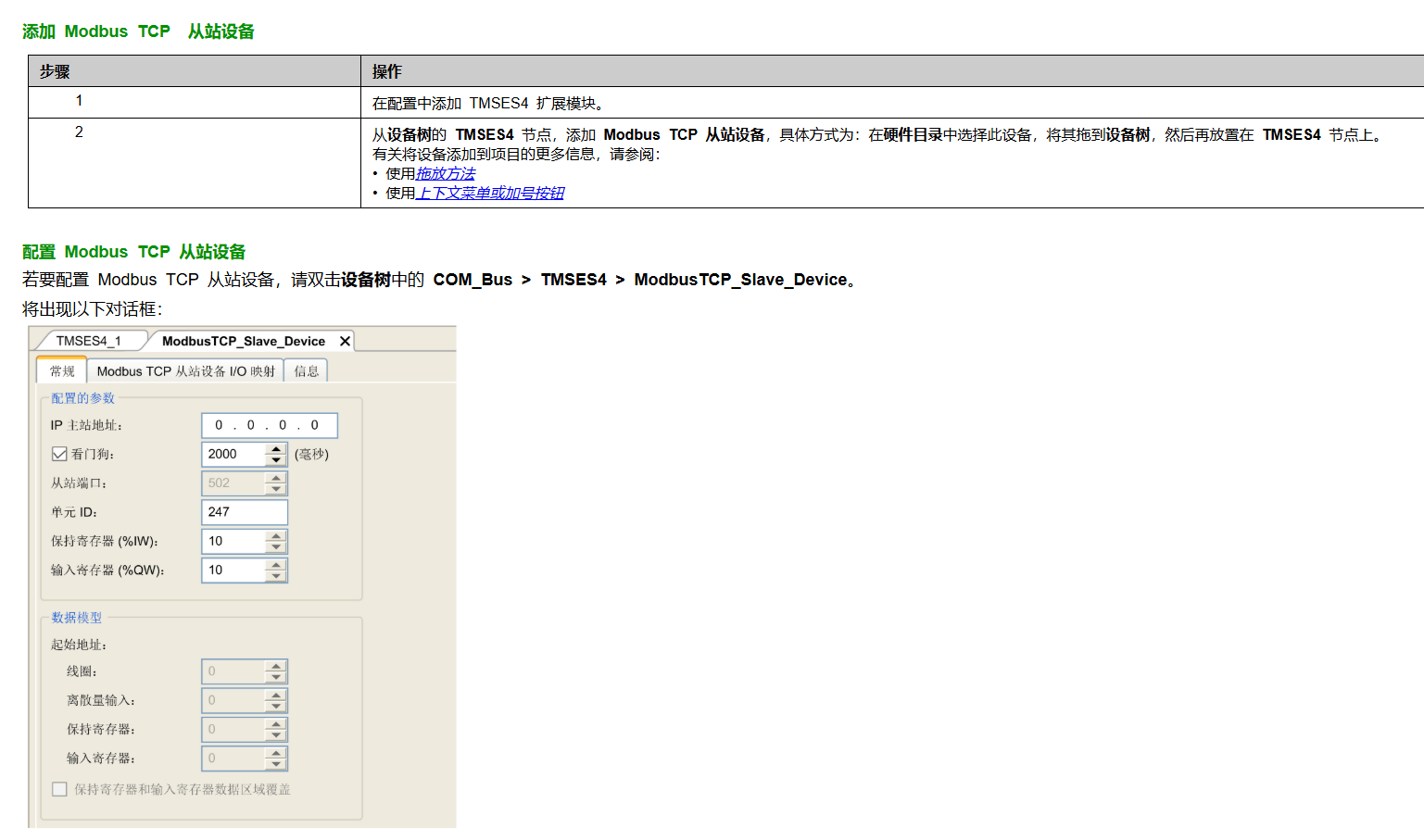Viewport: 1424px width, 840px height.
Task: Decrease the 线圈 address with down arrow
Action: coord(276,676)
